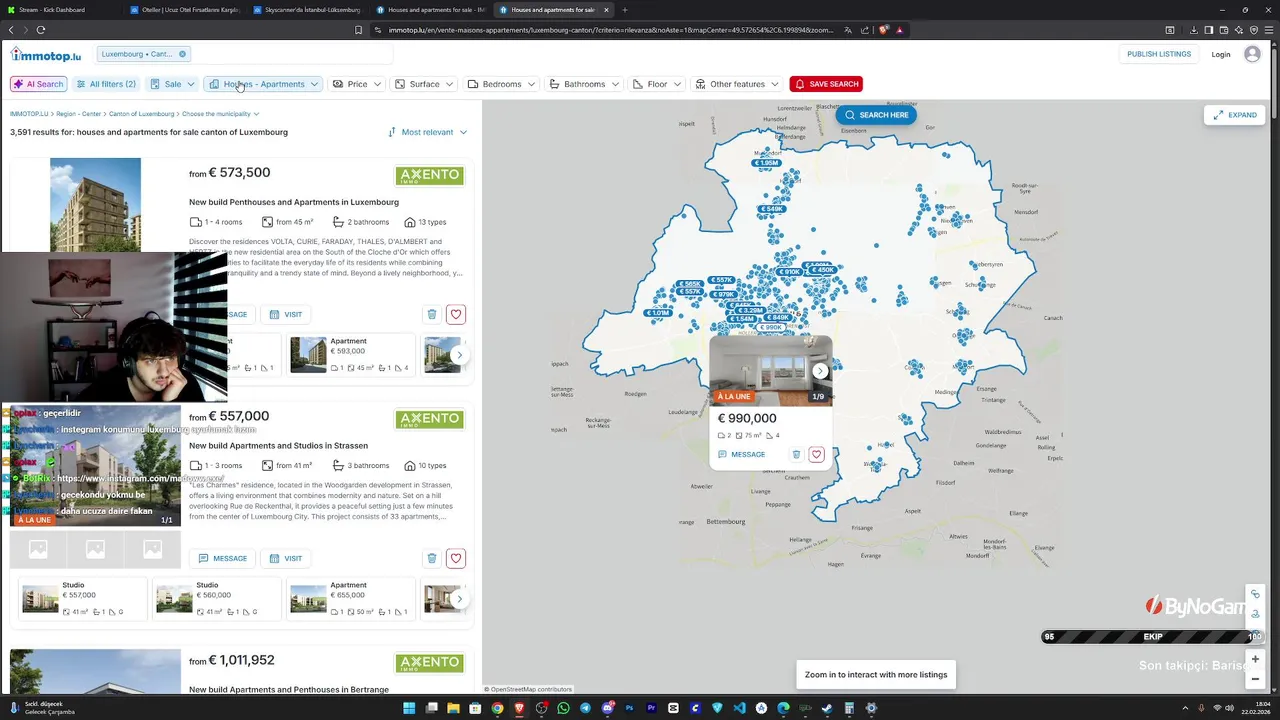Click VISIT button on the Strassen listing

(x=286, y=558)
